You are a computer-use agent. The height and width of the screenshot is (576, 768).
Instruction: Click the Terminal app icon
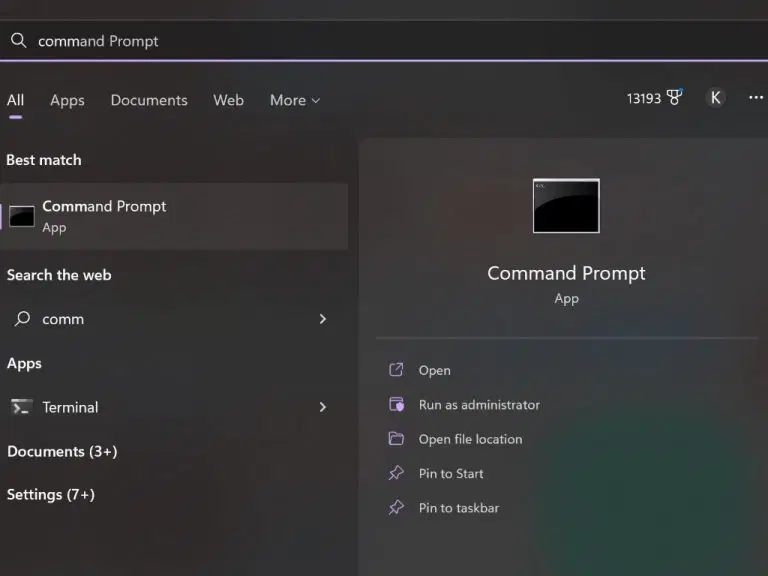point(21,407)
